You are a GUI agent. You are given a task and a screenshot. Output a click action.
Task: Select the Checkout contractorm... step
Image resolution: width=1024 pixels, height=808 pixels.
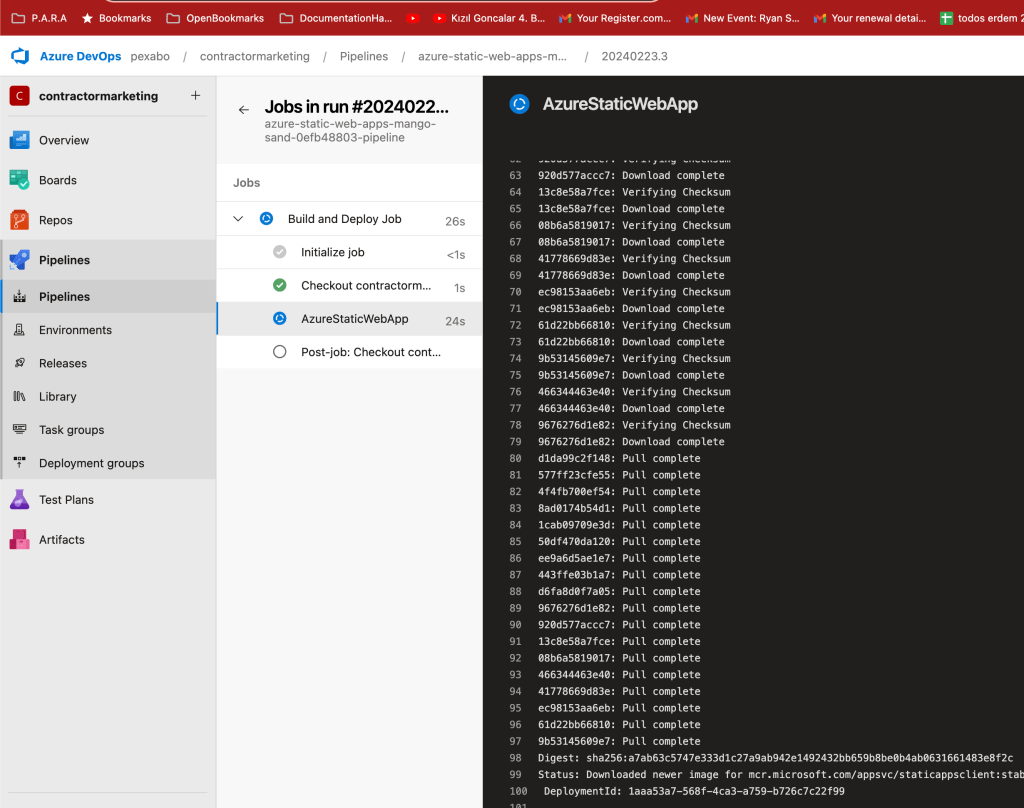pyautogui.click(x=349, y=285)
